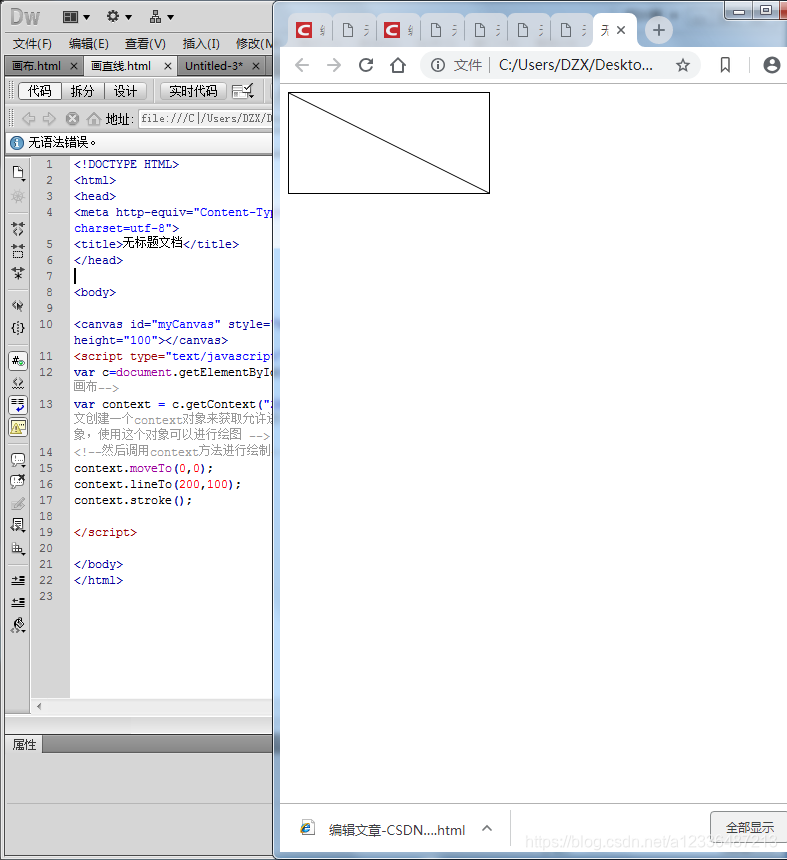Click Apply Comment icon
Image resolution: width=787 pixels, height=860 pixels.
point(18,460)
